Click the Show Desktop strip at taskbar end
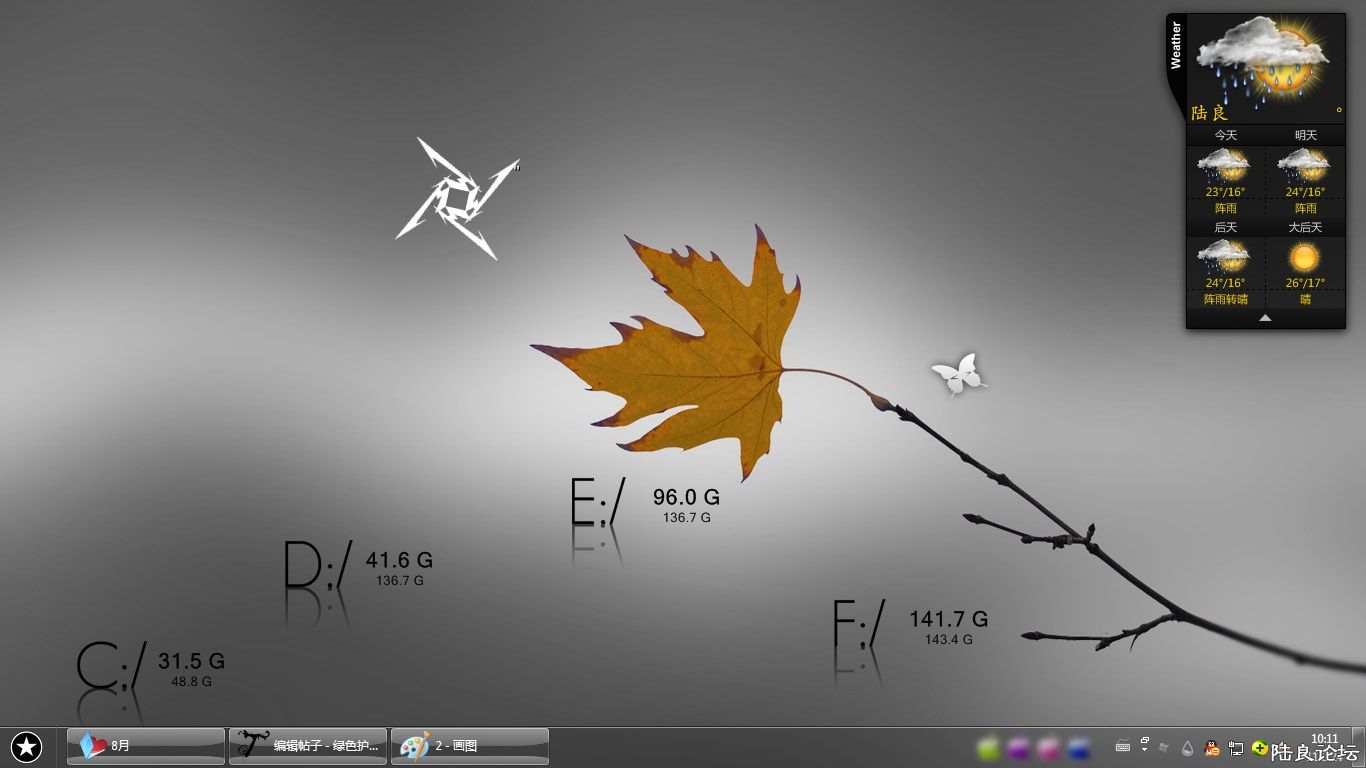The image size is (1366, 768). pyautogui.click(x=1360, y=747)
